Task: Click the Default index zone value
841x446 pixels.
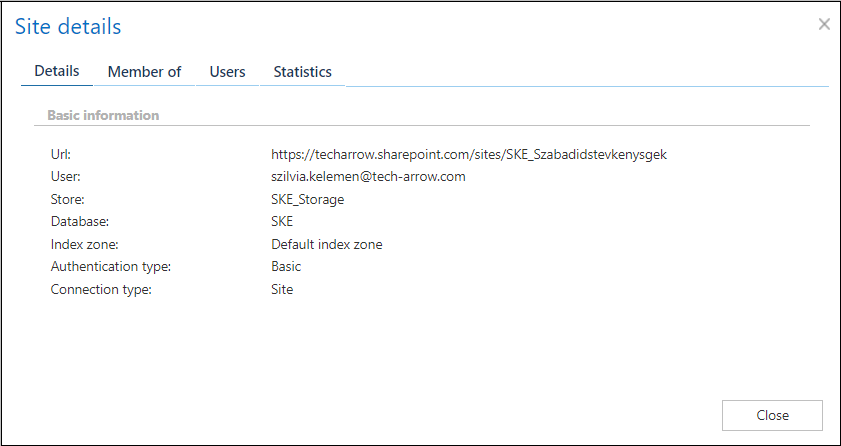Action: [x=326, y=244]
